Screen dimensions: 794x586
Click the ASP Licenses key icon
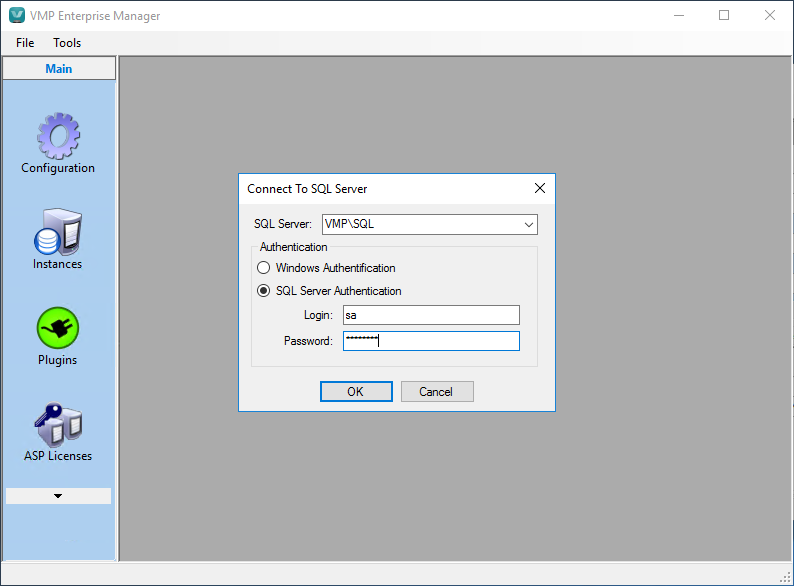58,424
